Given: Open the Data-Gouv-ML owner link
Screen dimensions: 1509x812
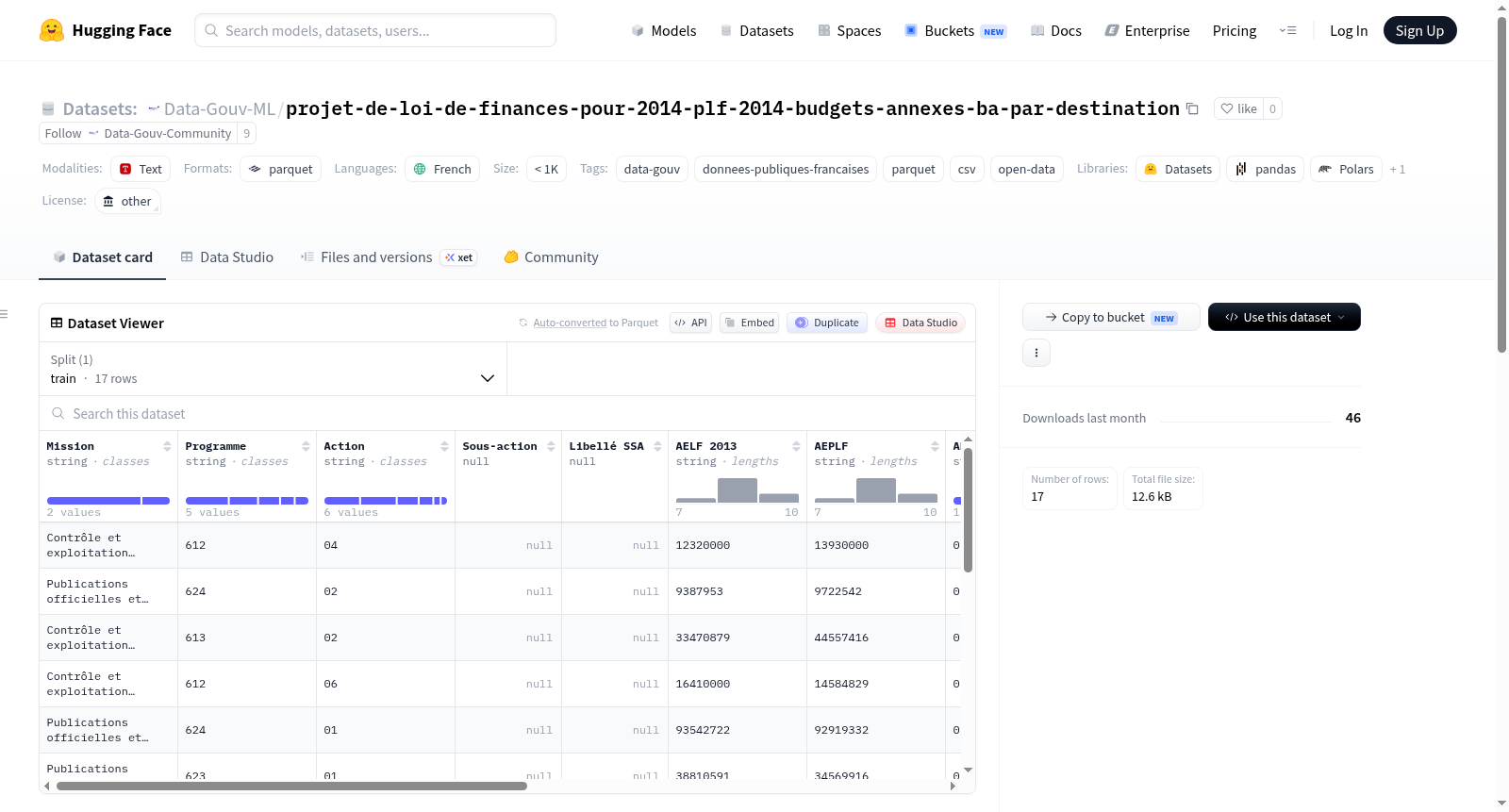Looking at the screenshot, I should (220, 108).
